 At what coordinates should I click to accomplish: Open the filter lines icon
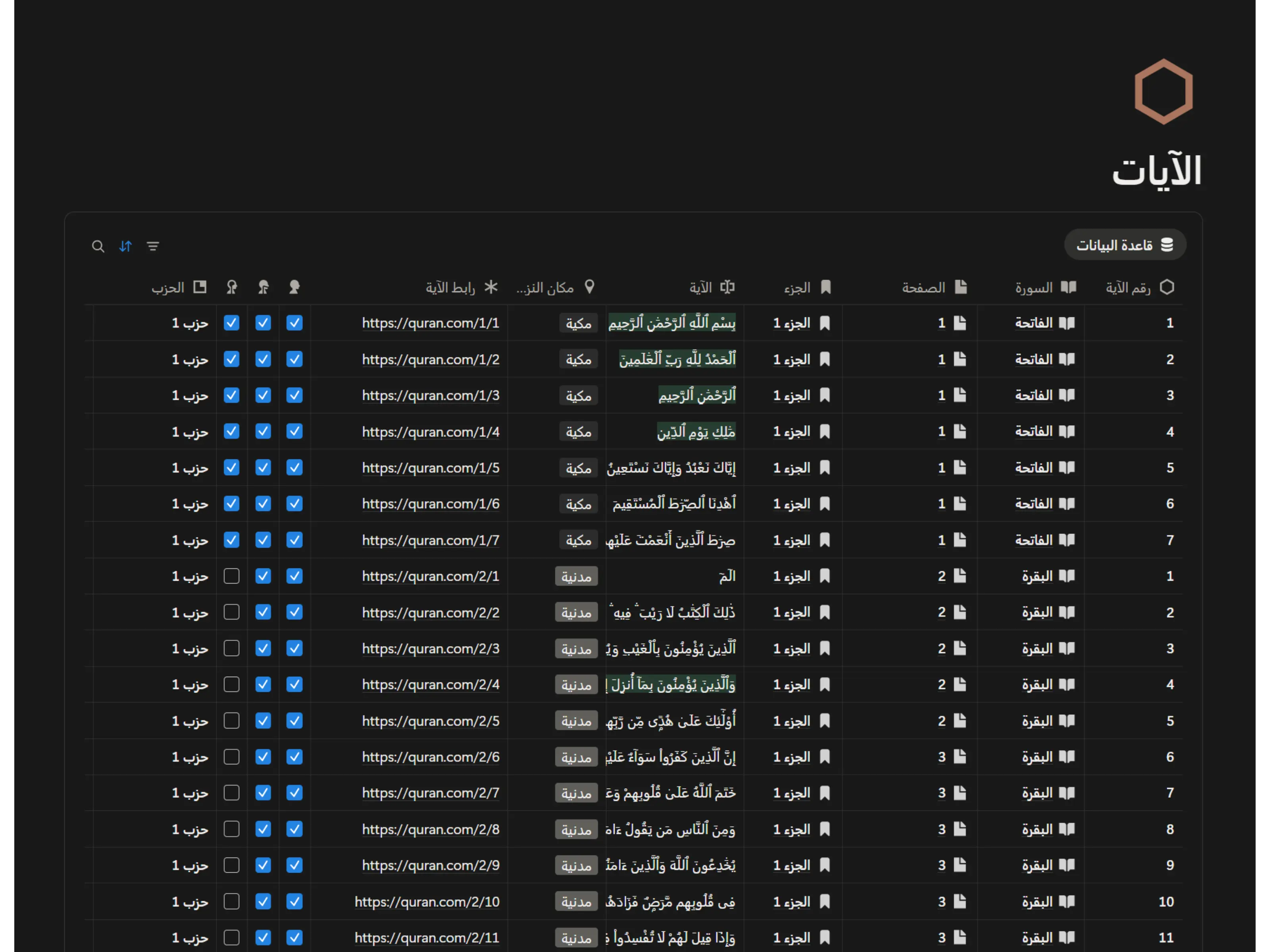click(153, 246)
